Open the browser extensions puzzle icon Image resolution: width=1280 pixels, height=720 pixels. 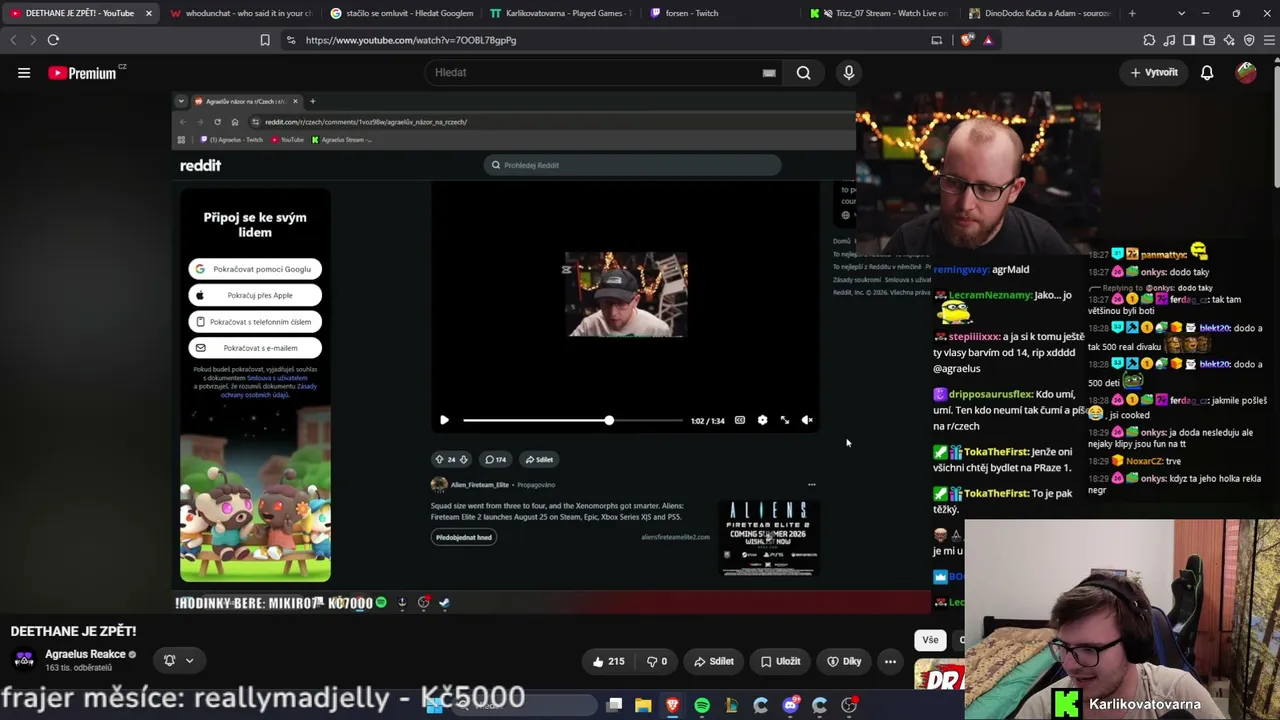pyautogui.click(x=1149, y=40)
